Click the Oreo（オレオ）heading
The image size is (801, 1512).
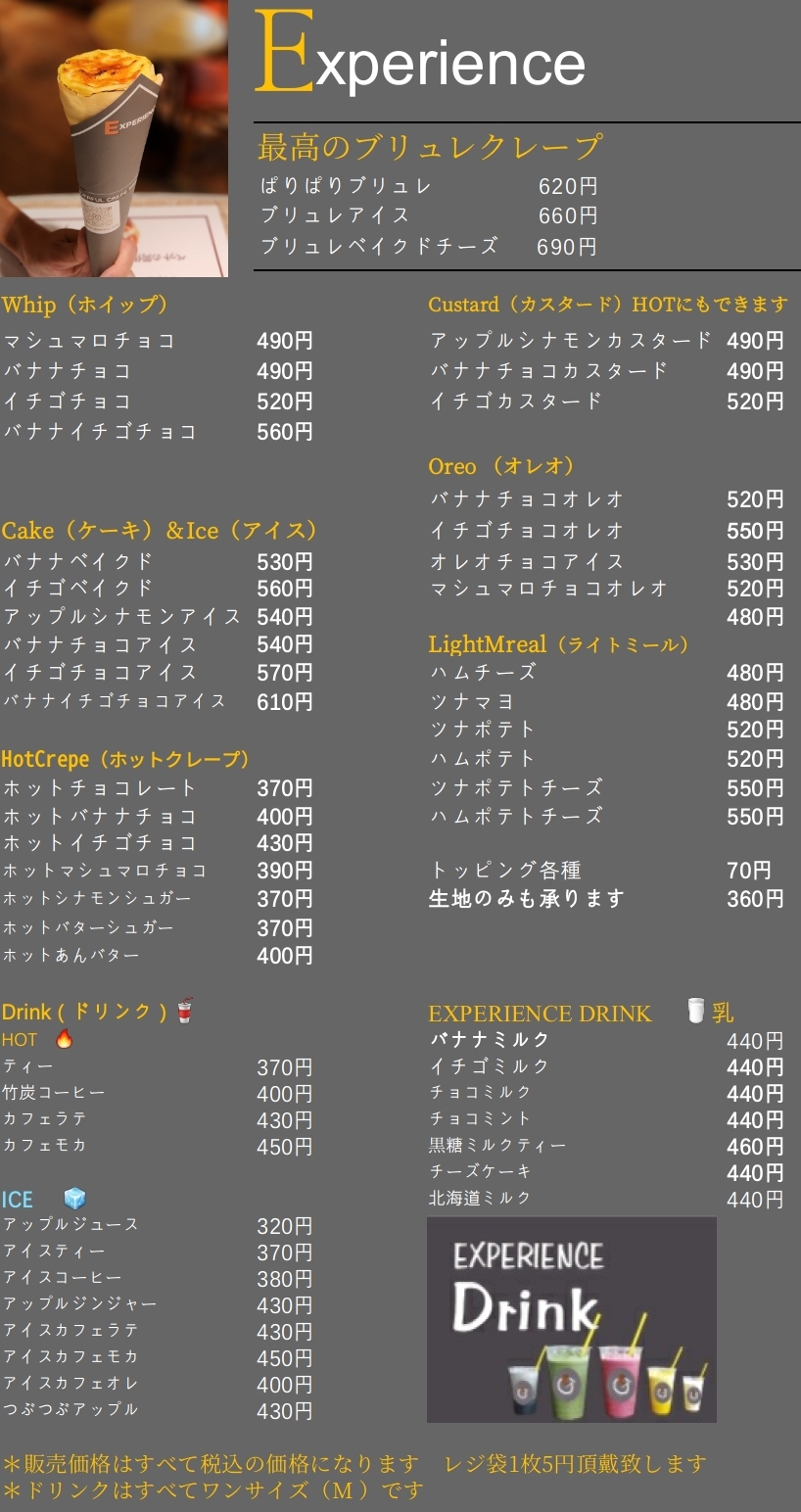[501, 466]
